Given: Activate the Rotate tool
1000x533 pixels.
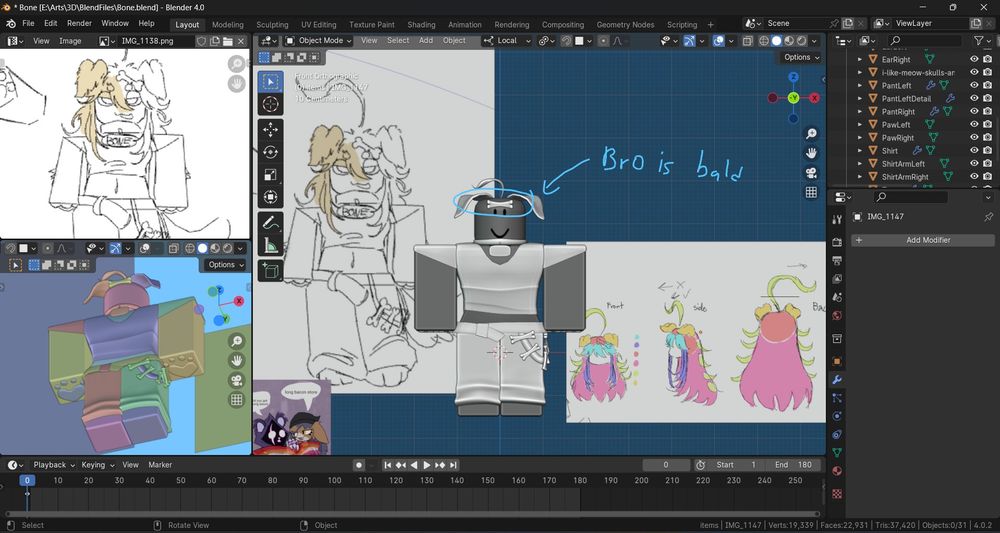Looking at the screenshot, I should point(270,152).
